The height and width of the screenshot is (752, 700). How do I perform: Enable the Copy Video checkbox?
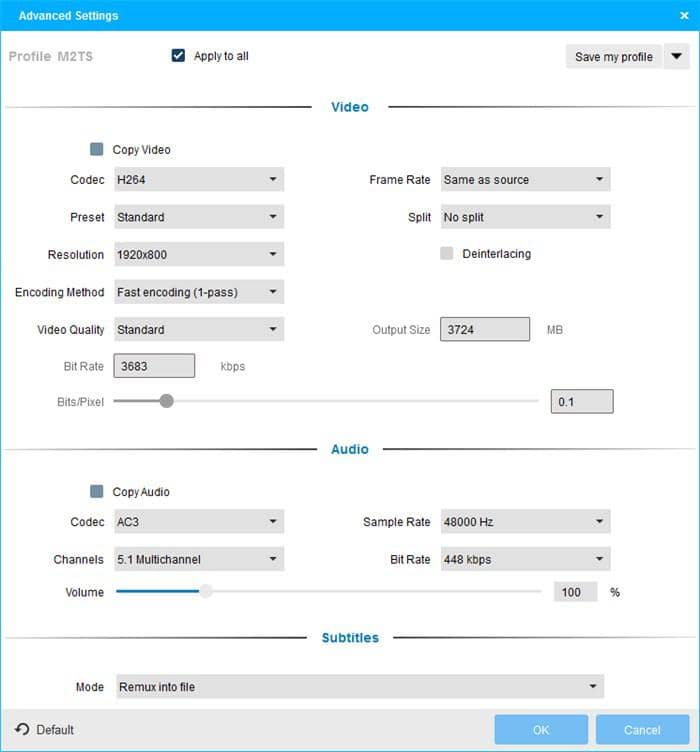(x=96, y=149)
